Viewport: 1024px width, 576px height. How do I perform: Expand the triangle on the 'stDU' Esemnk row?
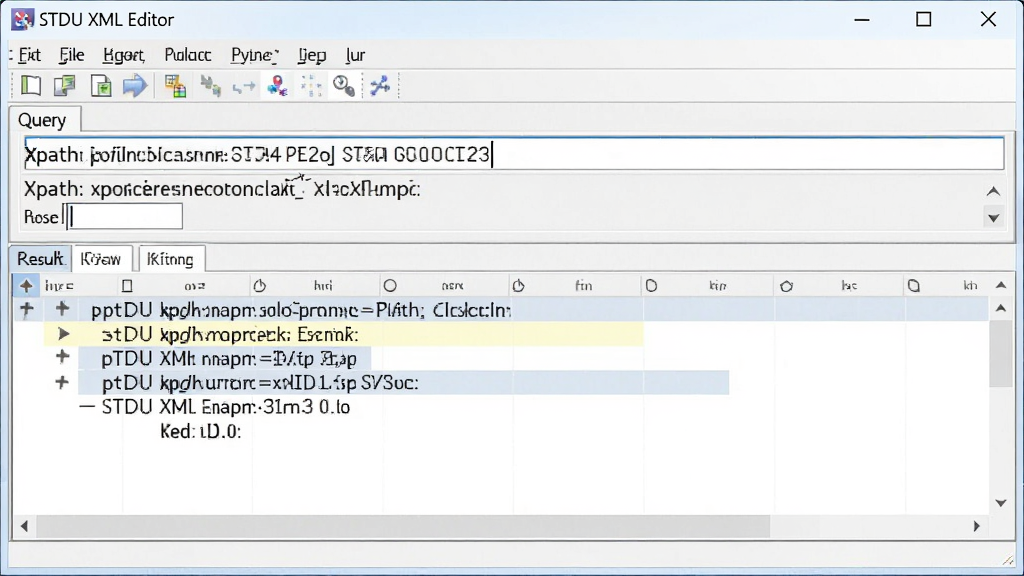[63, 334]
